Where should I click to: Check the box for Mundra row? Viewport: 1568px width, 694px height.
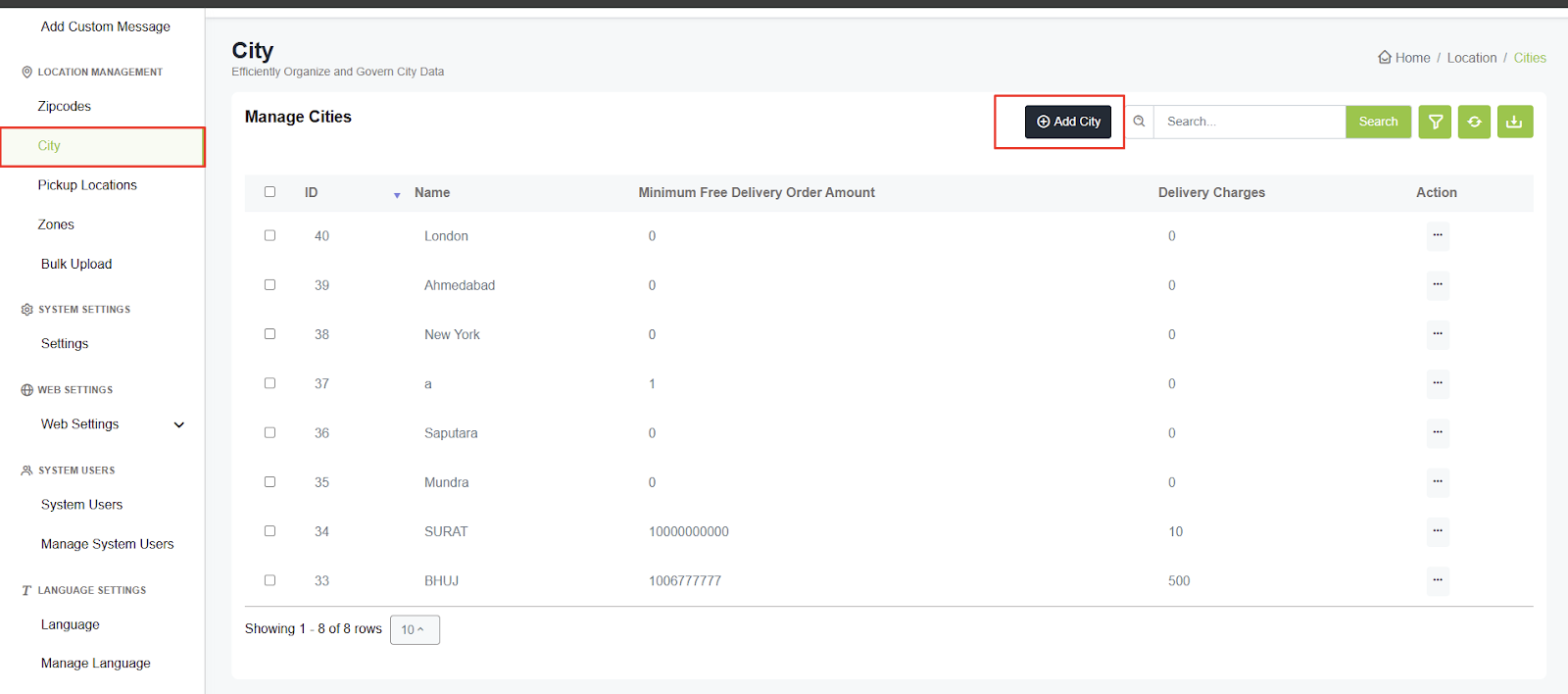269,481
